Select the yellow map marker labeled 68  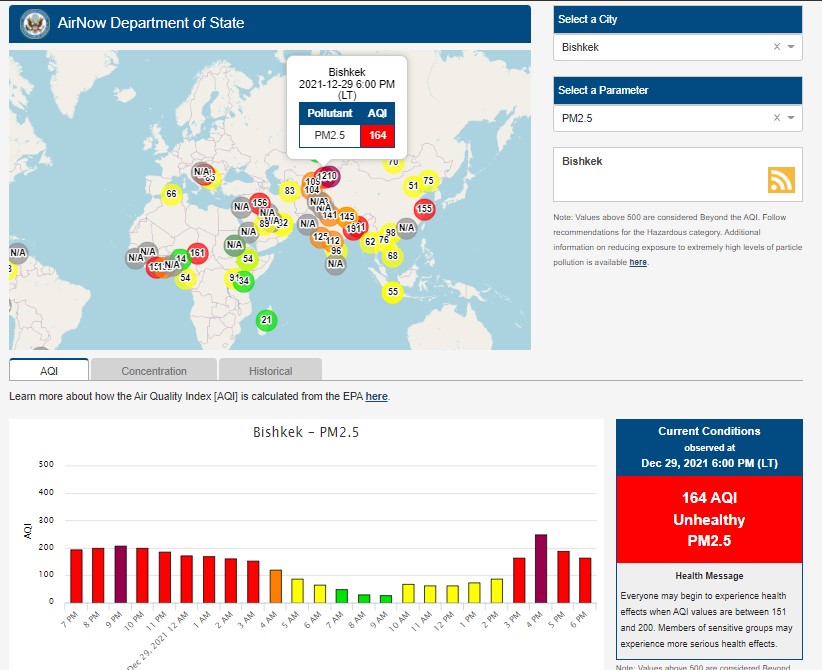click(x=393, y=256)
